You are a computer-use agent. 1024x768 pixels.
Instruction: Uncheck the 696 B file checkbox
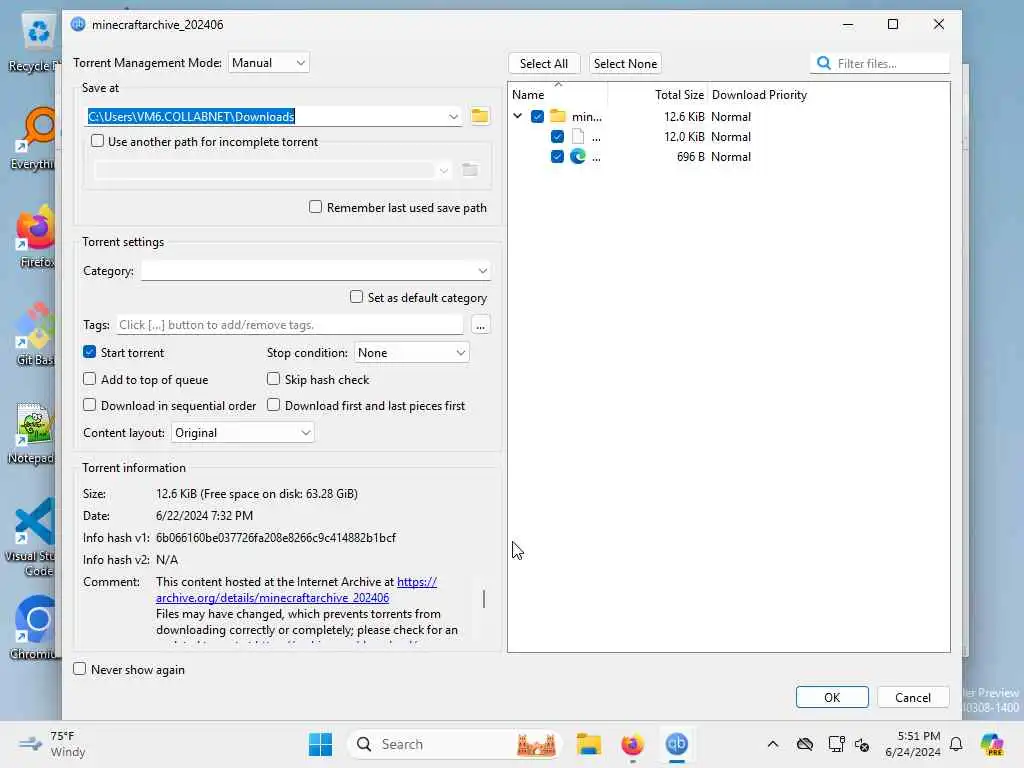(x=557, y=157)
